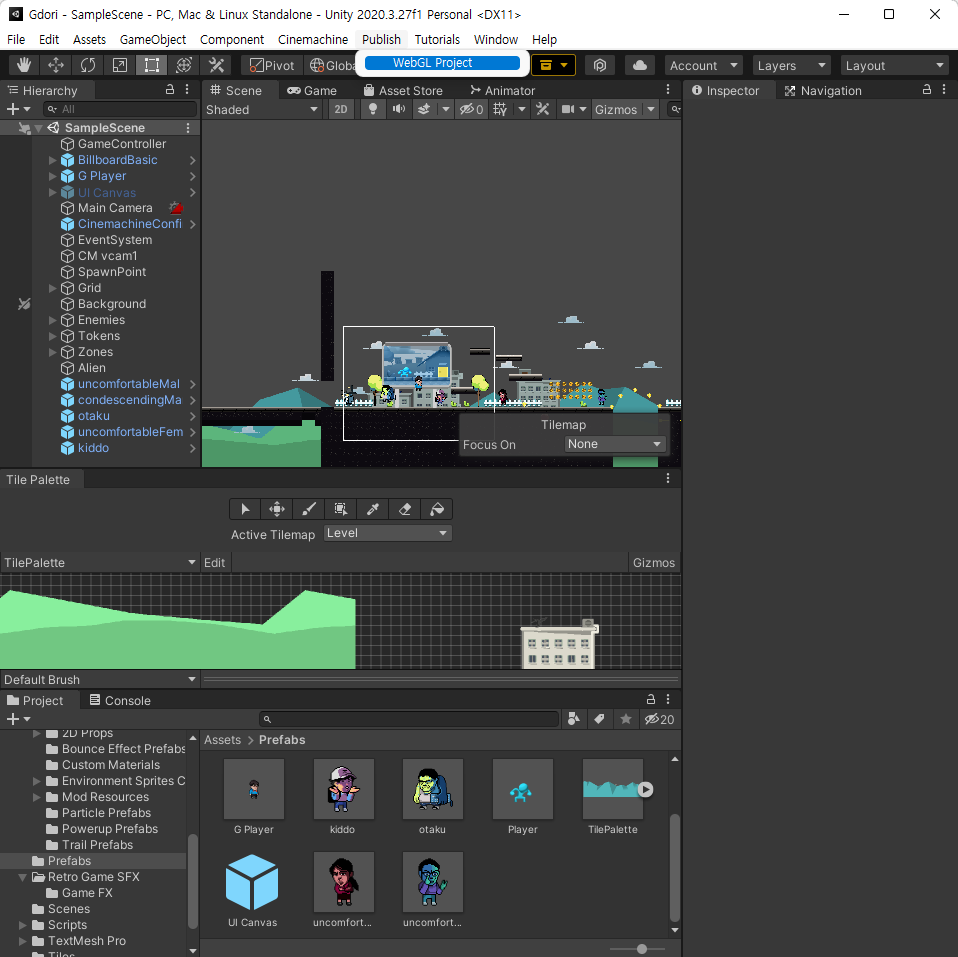The width and height of the screenshot is (958, 957).
Task: Open custom editor tools icon in toolbar
Action: click(x=216, y=65)
